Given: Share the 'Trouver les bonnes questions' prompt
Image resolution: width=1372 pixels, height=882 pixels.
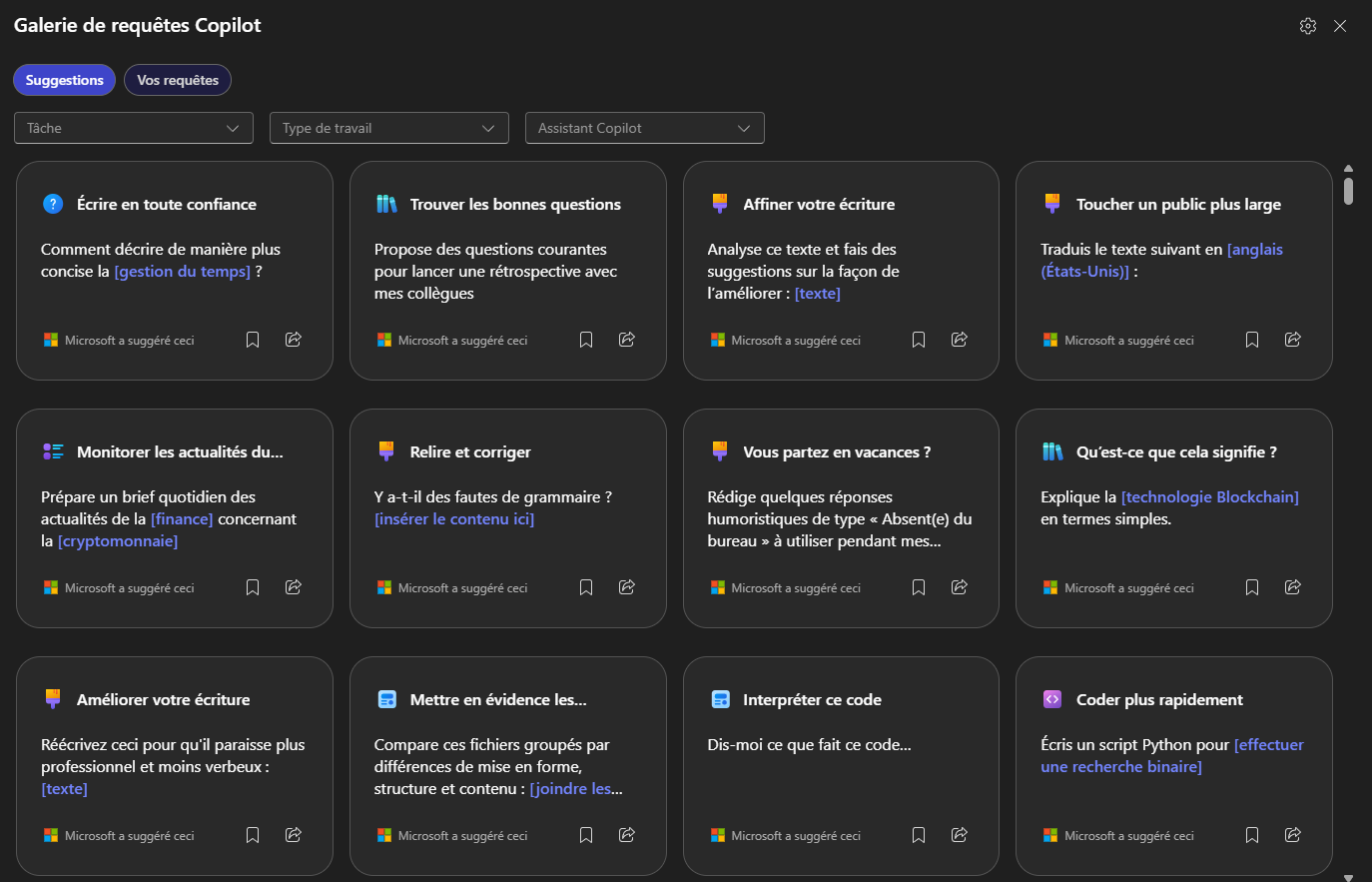Looking at the screenshot, I should coord(627,340).
